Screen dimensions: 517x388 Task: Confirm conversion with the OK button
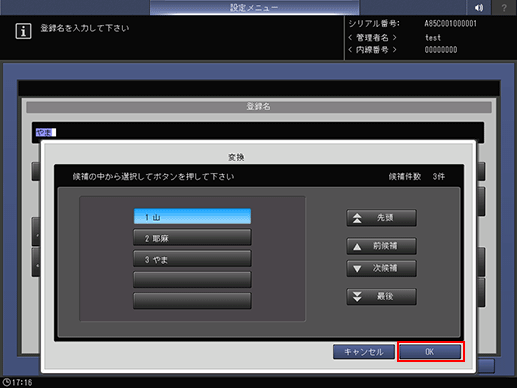(430, 352)
